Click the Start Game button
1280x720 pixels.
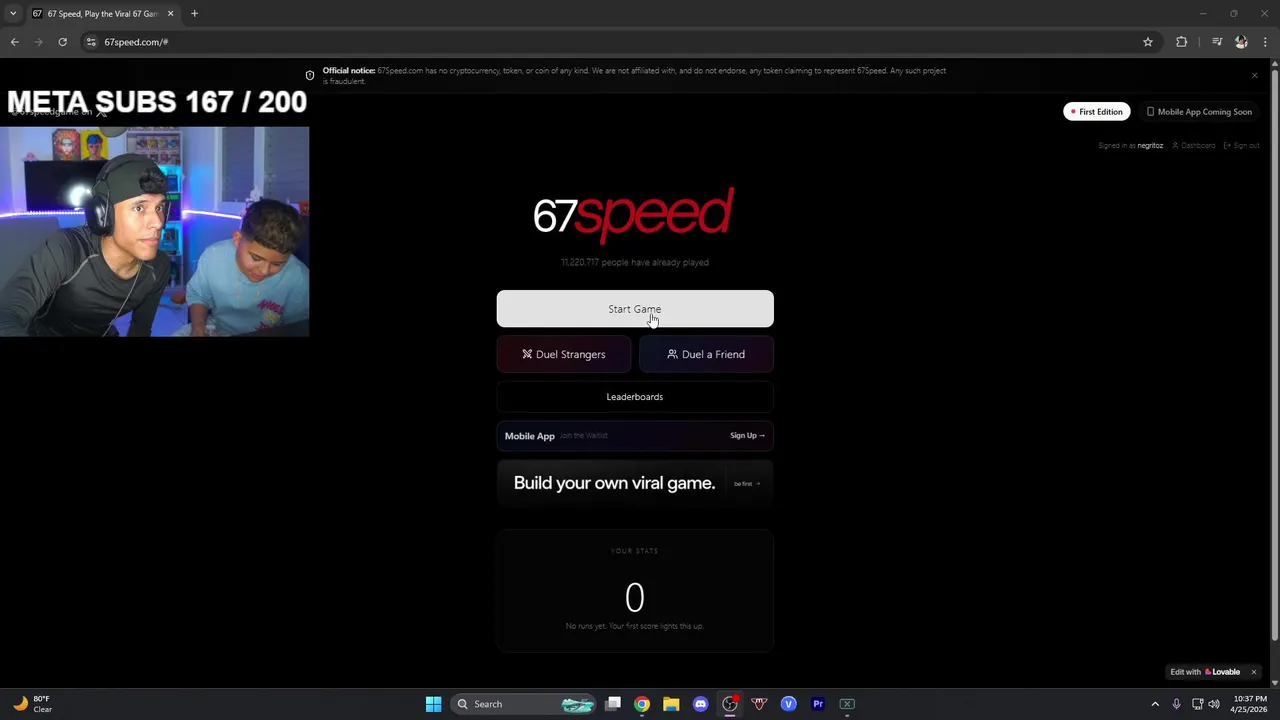(x=635, y=309)
